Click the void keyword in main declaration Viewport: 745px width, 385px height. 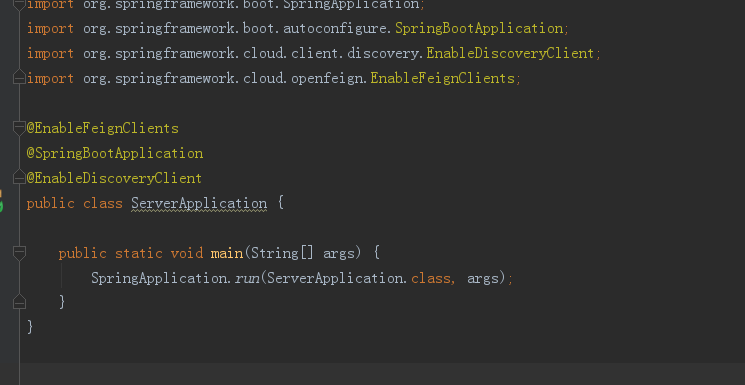(x=187, y=253)
